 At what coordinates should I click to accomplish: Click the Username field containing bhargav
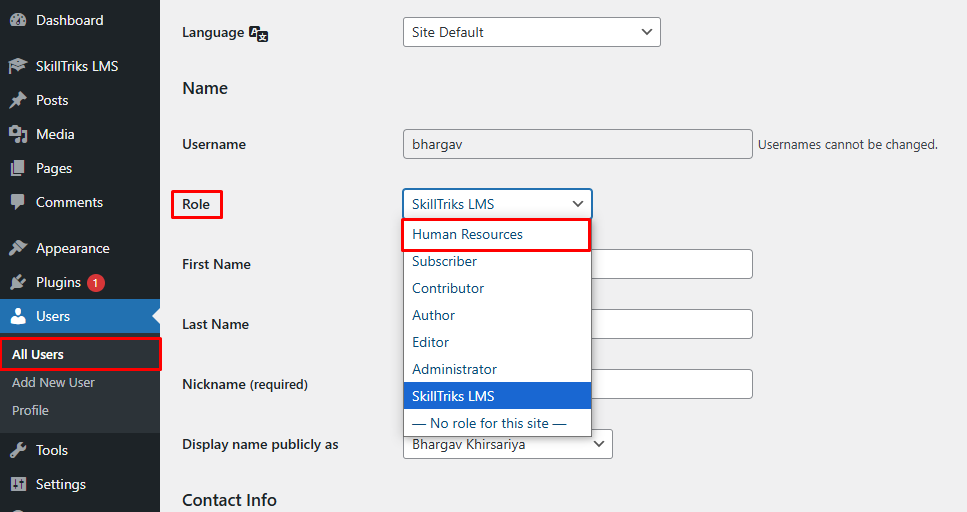click(578, 144)
